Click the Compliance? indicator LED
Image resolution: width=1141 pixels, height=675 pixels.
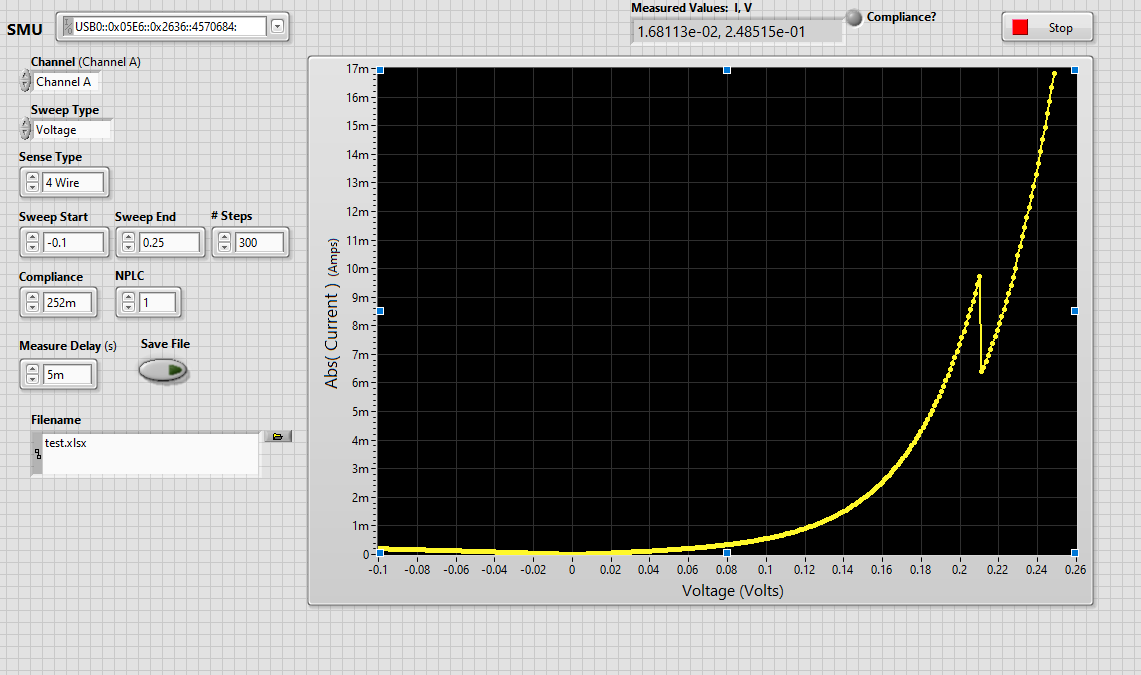854,17
